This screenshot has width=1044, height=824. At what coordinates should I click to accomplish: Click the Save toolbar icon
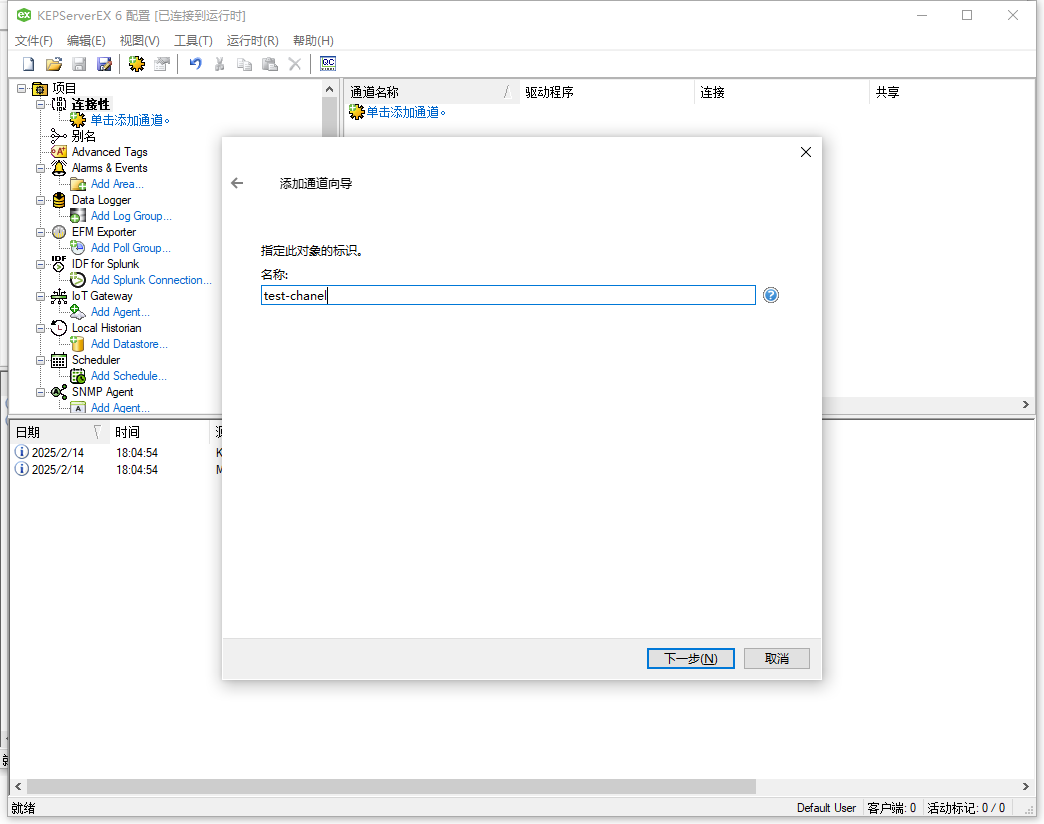(x=79, y=64)
